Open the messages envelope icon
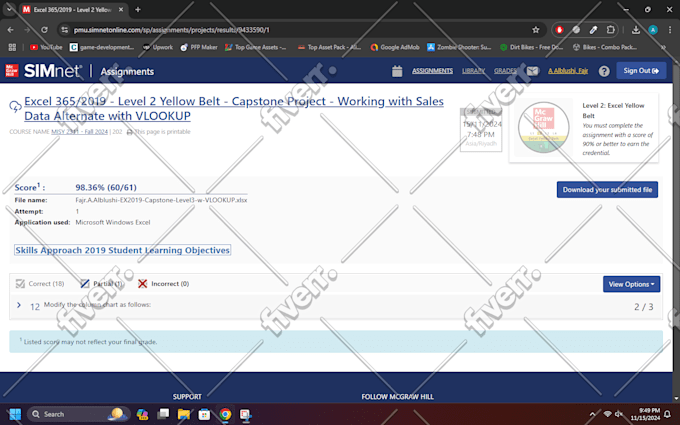Screen dimensions: 680x425 (533, 71)
